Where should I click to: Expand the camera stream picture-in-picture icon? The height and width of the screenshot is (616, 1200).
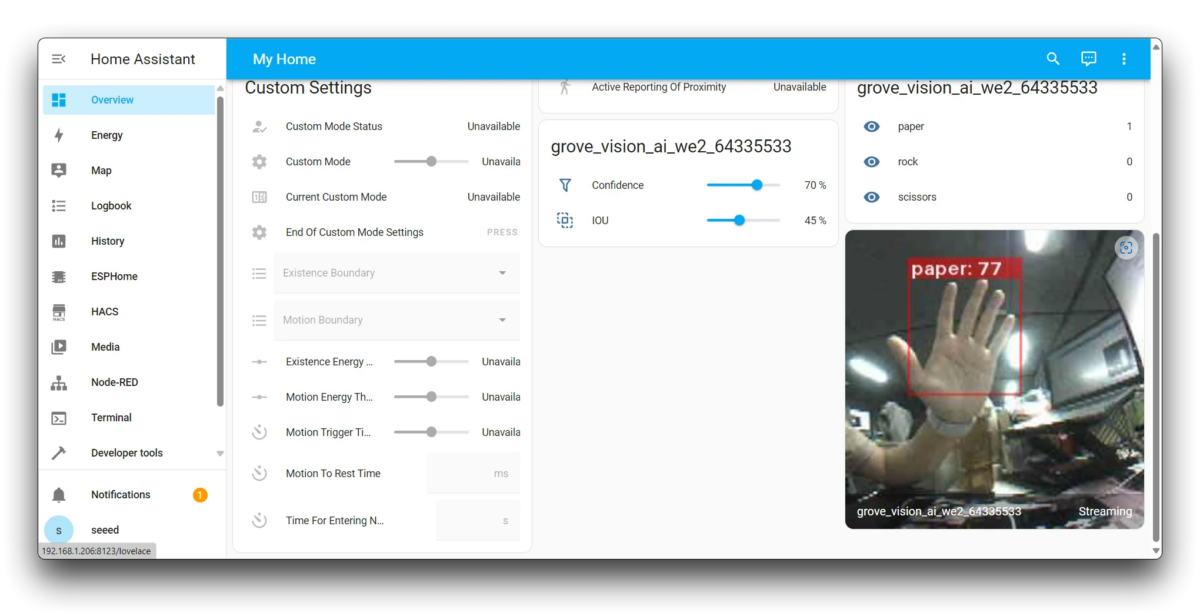(x=1127, y=248)
